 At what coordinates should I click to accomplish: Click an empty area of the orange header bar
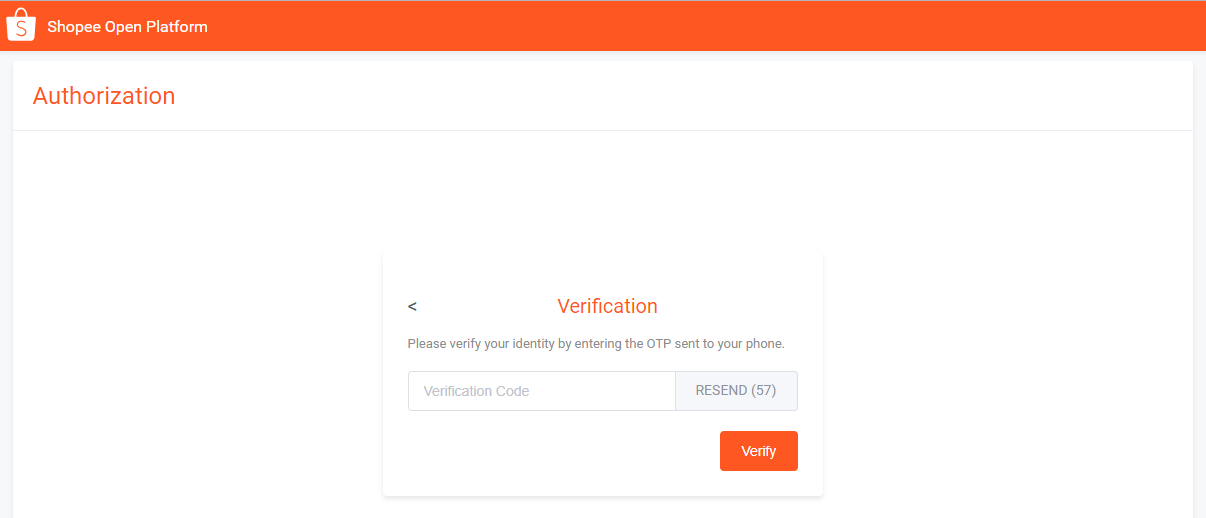click(700, 26)
